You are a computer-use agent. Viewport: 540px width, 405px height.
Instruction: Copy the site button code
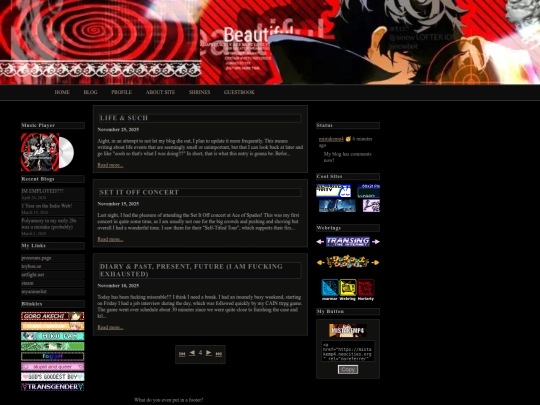[348, 370]
